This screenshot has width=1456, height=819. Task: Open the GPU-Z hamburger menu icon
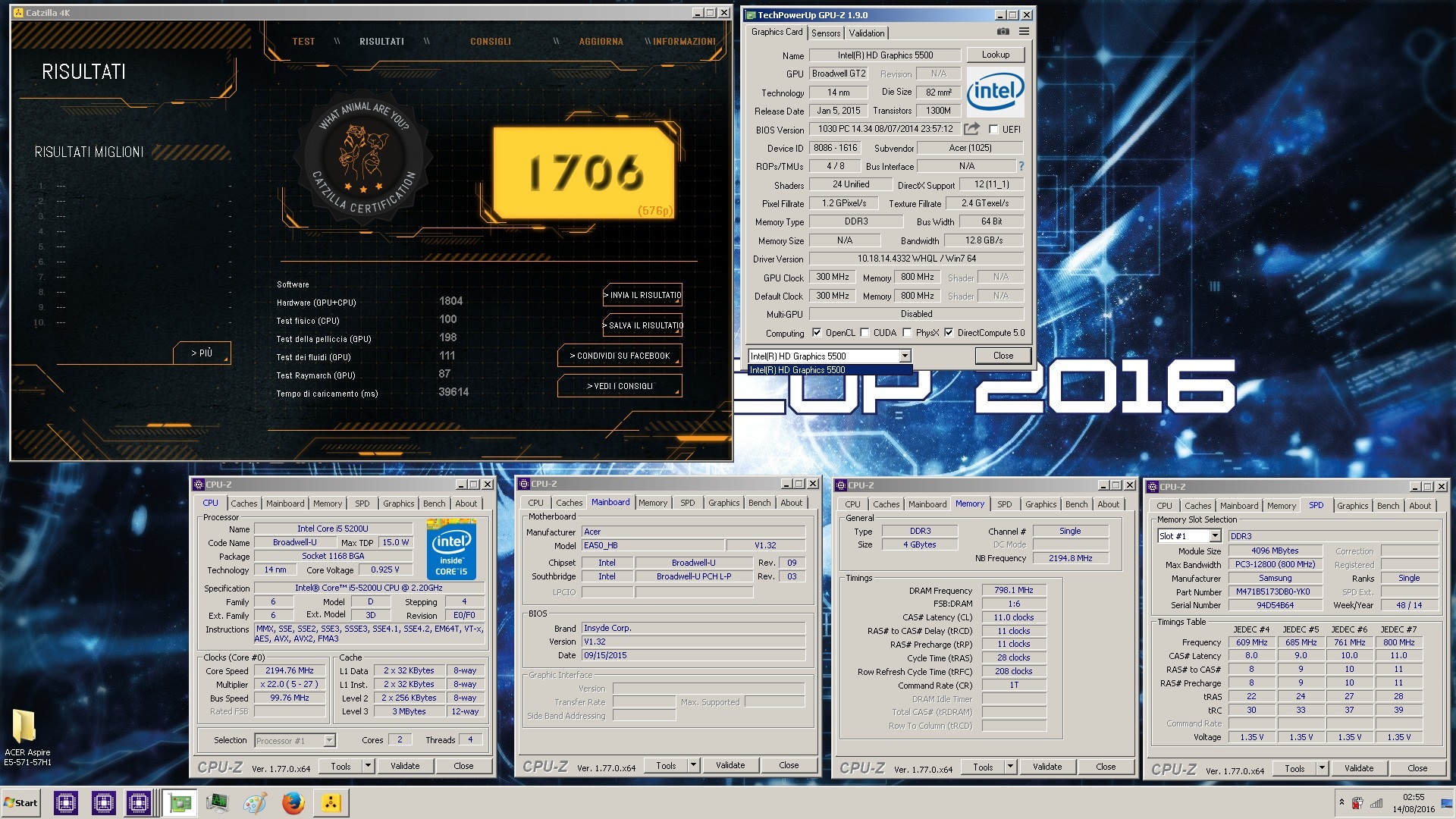point(1024,32)
